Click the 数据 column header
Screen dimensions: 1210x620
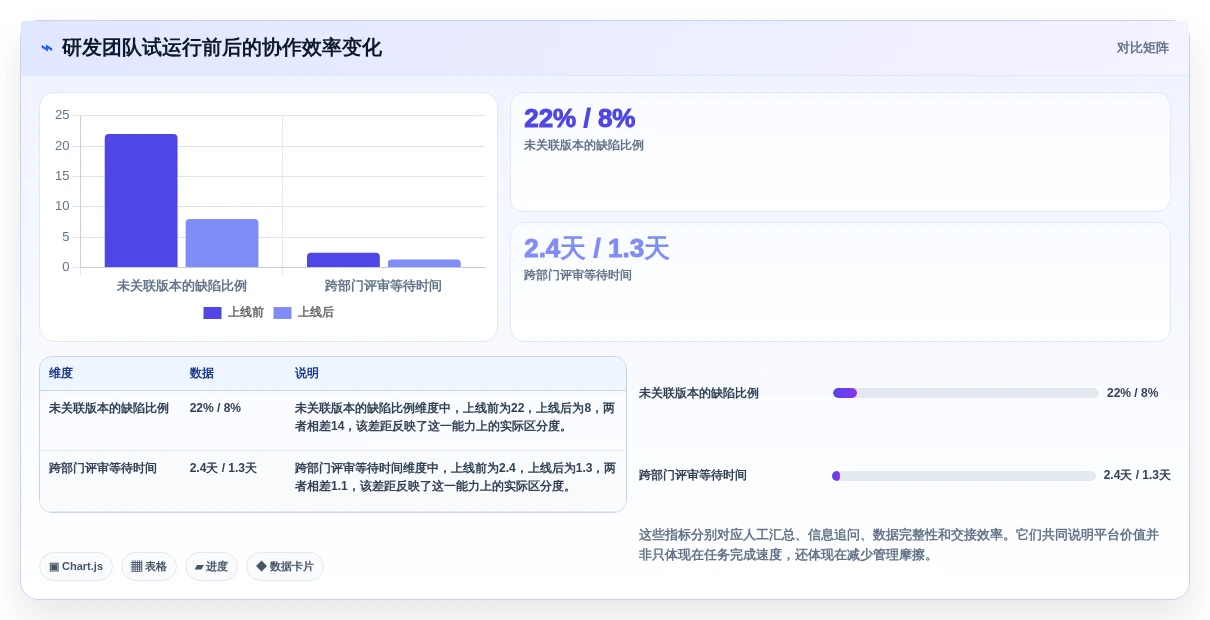(202, 373)
